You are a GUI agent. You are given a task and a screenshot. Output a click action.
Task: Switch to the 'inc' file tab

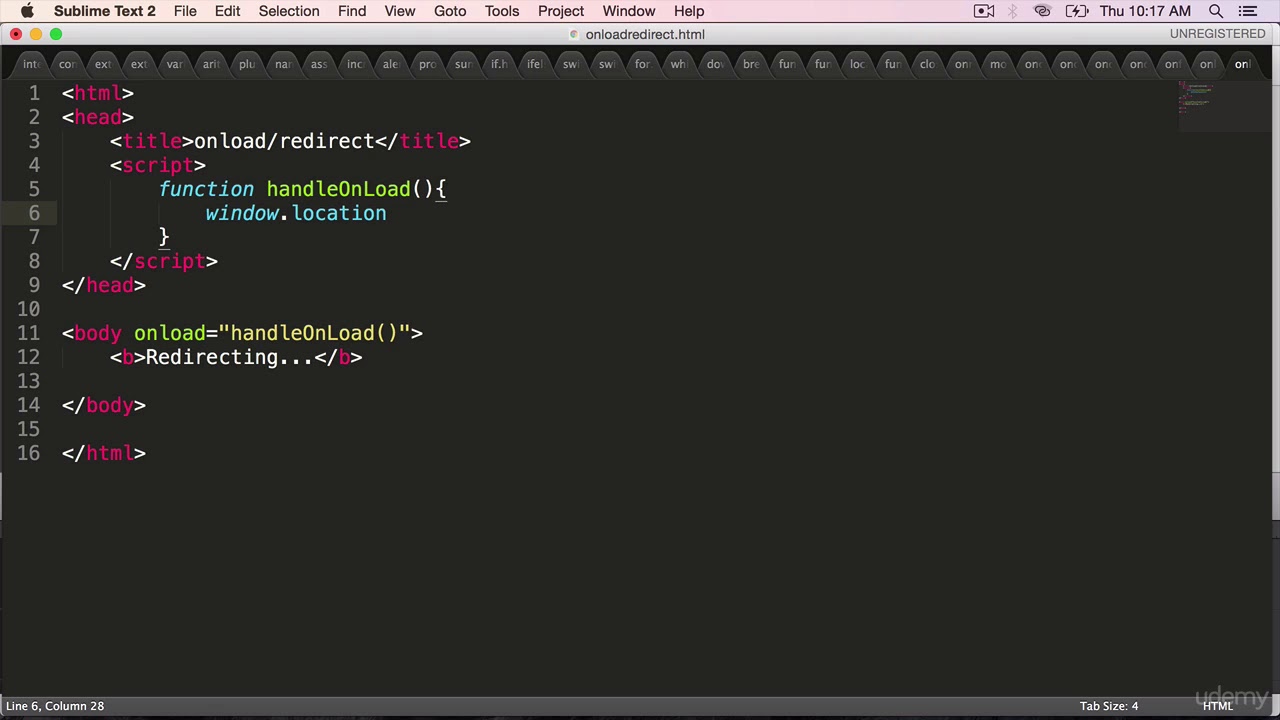click(x=355, y=64)
